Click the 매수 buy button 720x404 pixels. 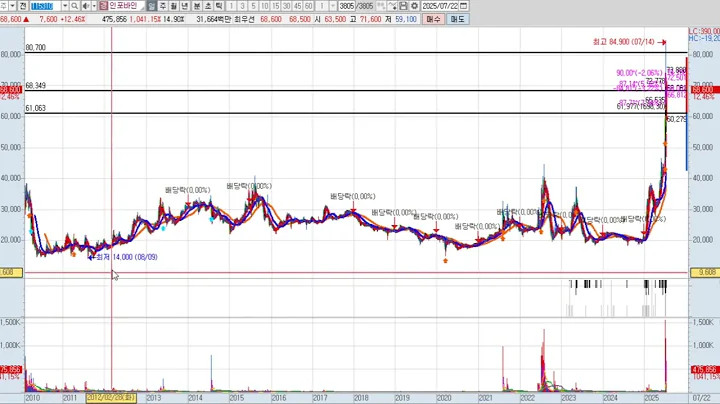pos(433,19)
